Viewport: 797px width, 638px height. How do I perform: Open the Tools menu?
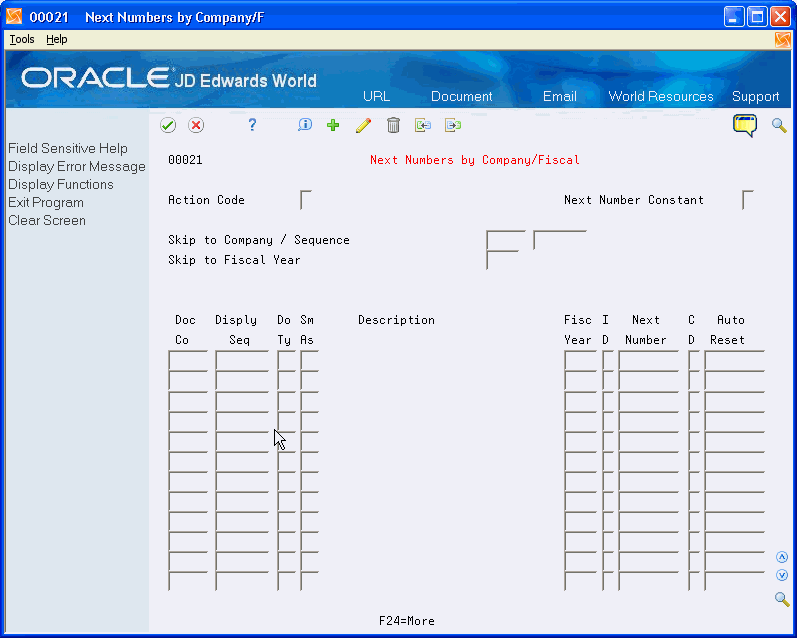22,39
